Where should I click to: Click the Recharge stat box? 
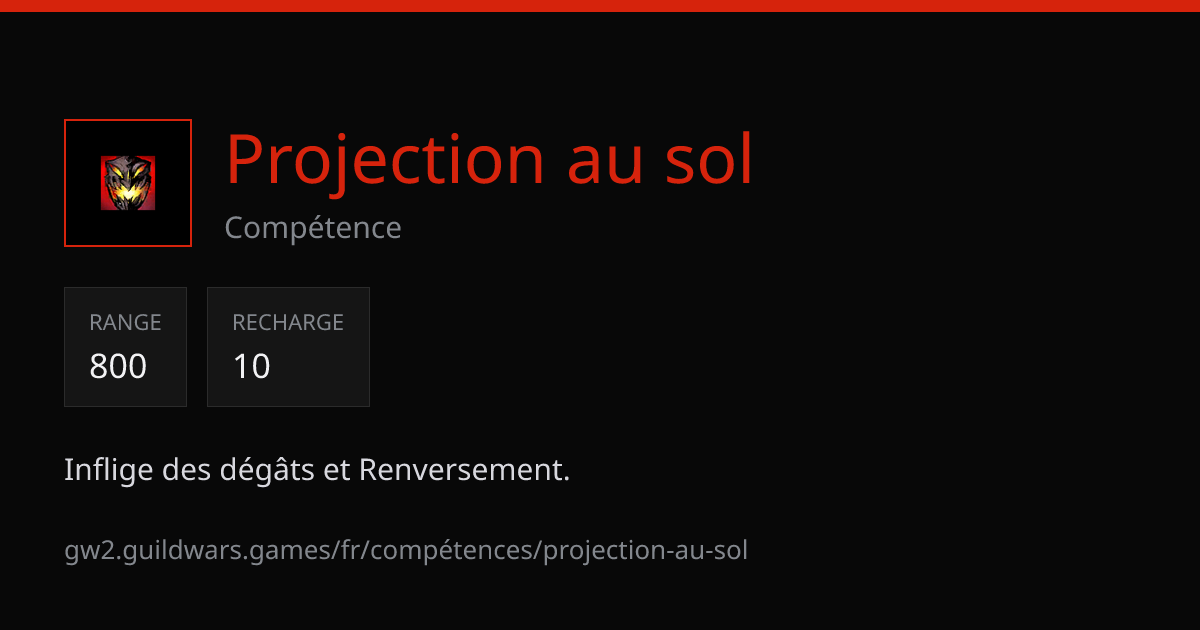(288, 347)
